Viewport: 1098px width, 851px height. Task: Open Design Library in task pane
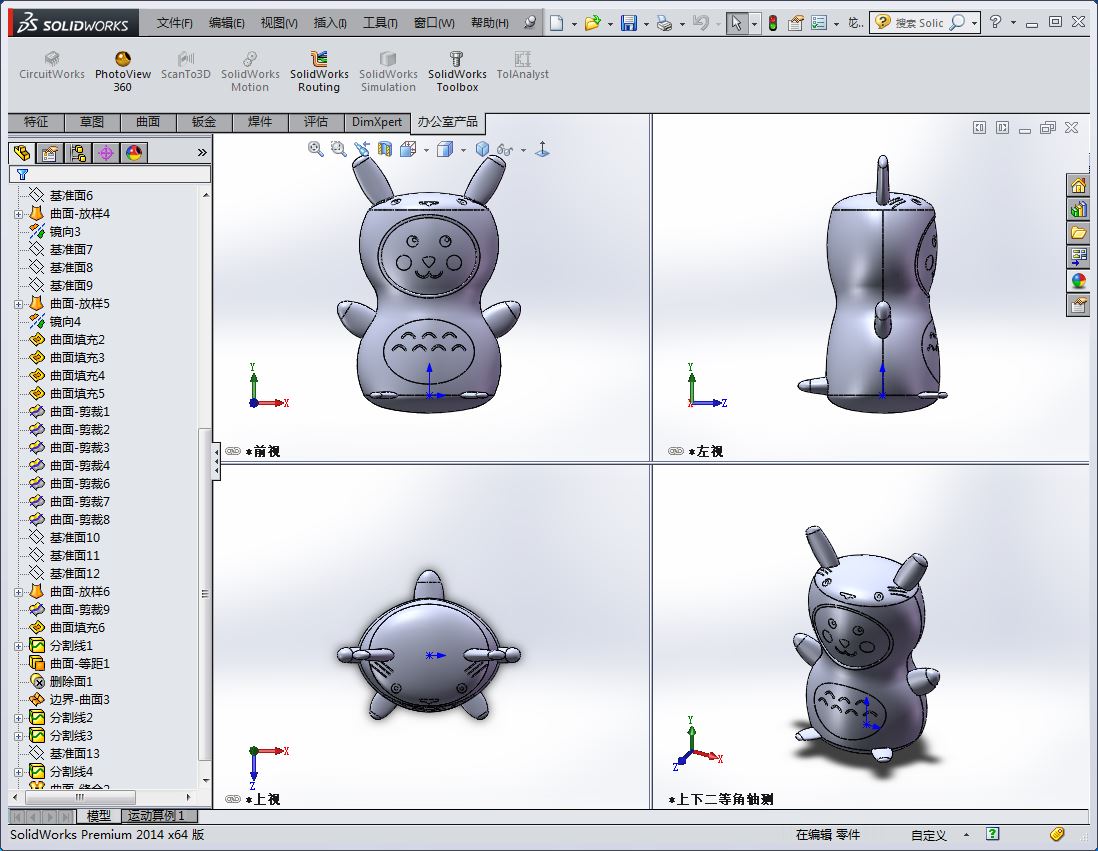click(1078, 209)
